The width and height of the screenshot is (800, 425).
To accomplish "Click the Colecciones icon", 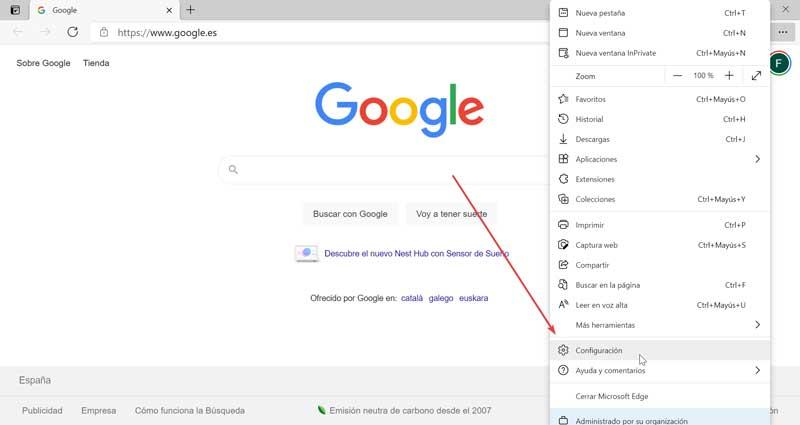I will [x=563, y=199].
